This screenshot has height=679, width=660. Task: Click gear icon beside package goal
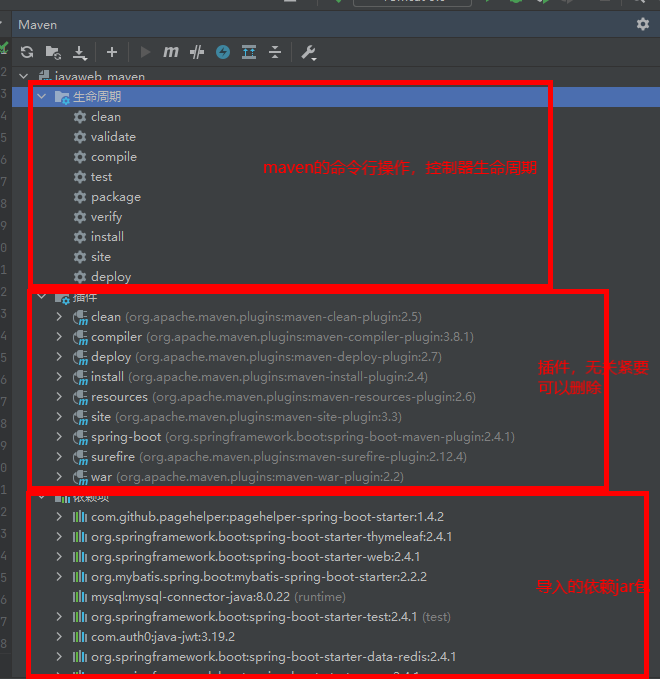tap(80, 197)
